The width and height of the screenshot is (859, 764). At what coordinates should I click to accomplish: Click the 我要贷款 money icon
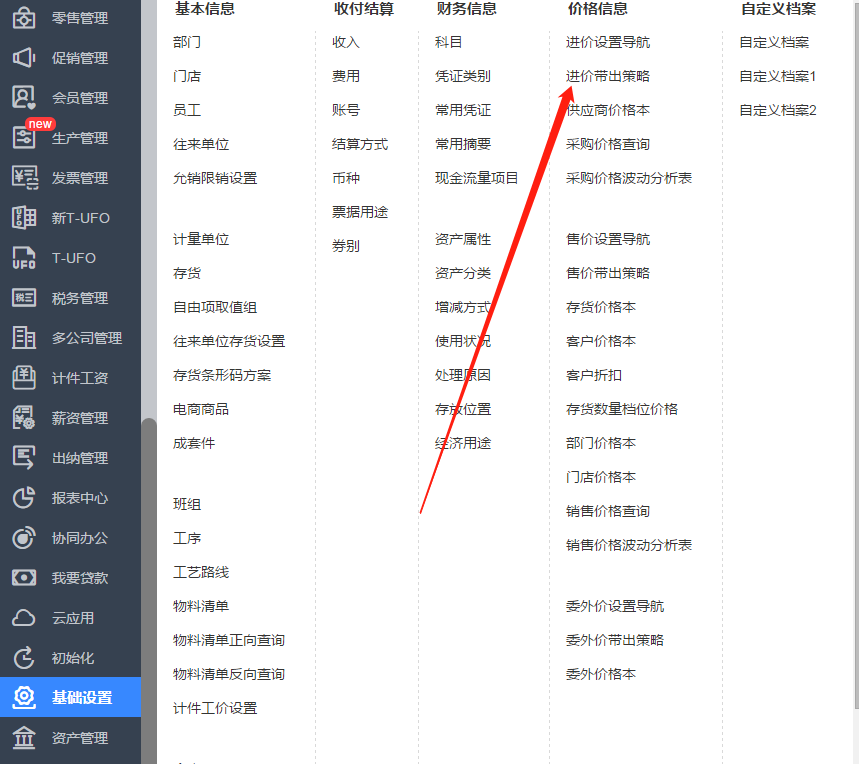(x=24, y=578)
